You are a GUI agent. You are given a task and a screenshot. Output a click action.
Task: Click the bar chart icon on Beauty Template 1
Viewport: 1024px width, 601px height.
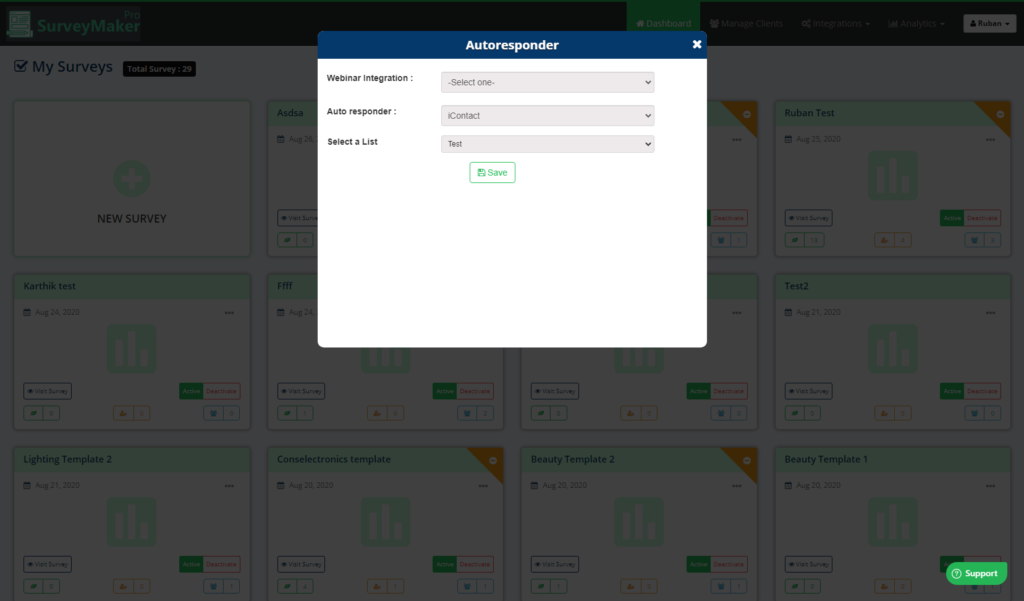(x=893, y=522)
